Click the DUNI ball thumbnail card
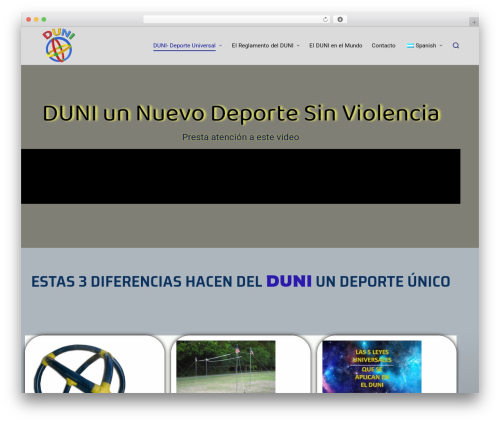500x423 pixels. (x=95, y=364)
